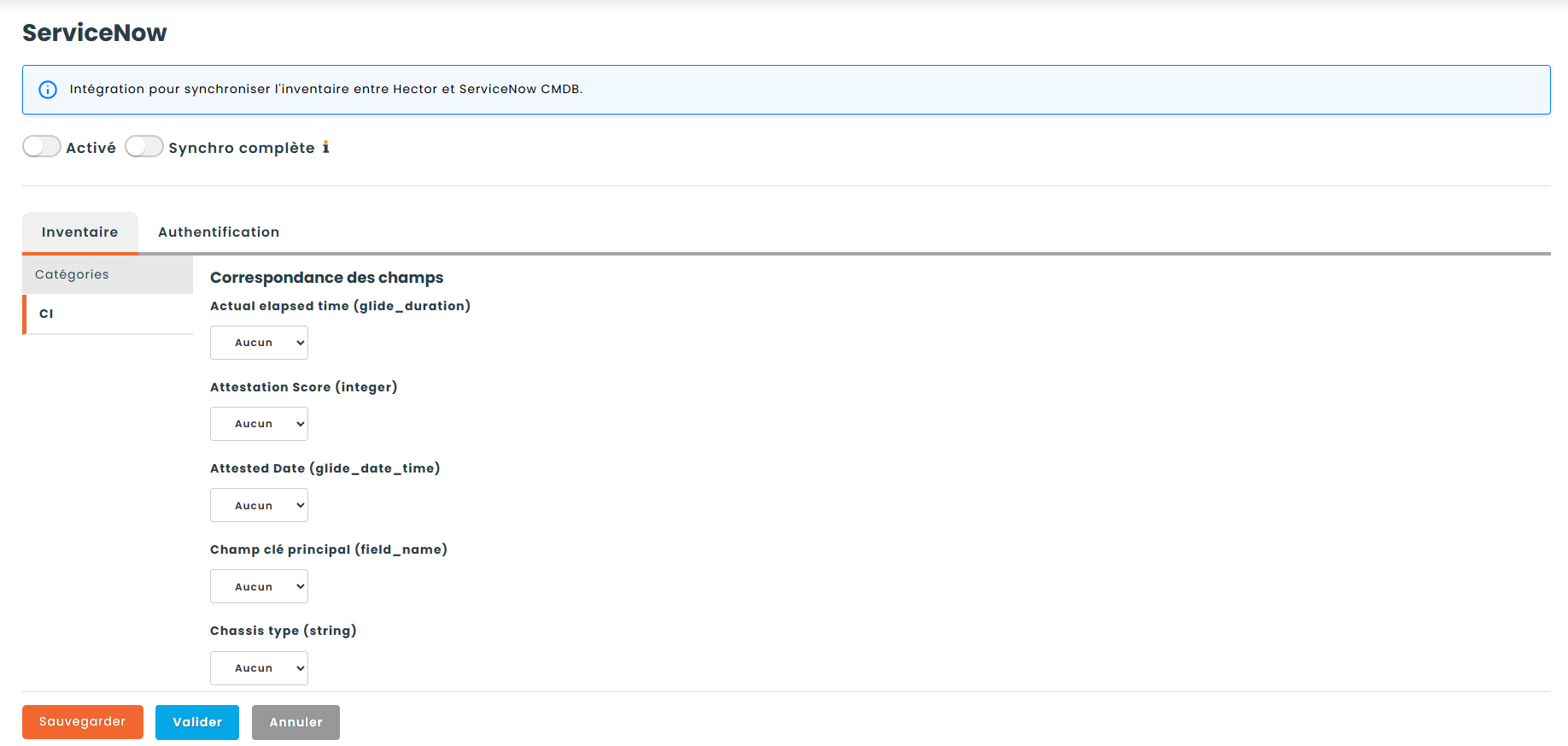
Task: Open the Chassis type dropdown
Action: click(x=259, y=668)
